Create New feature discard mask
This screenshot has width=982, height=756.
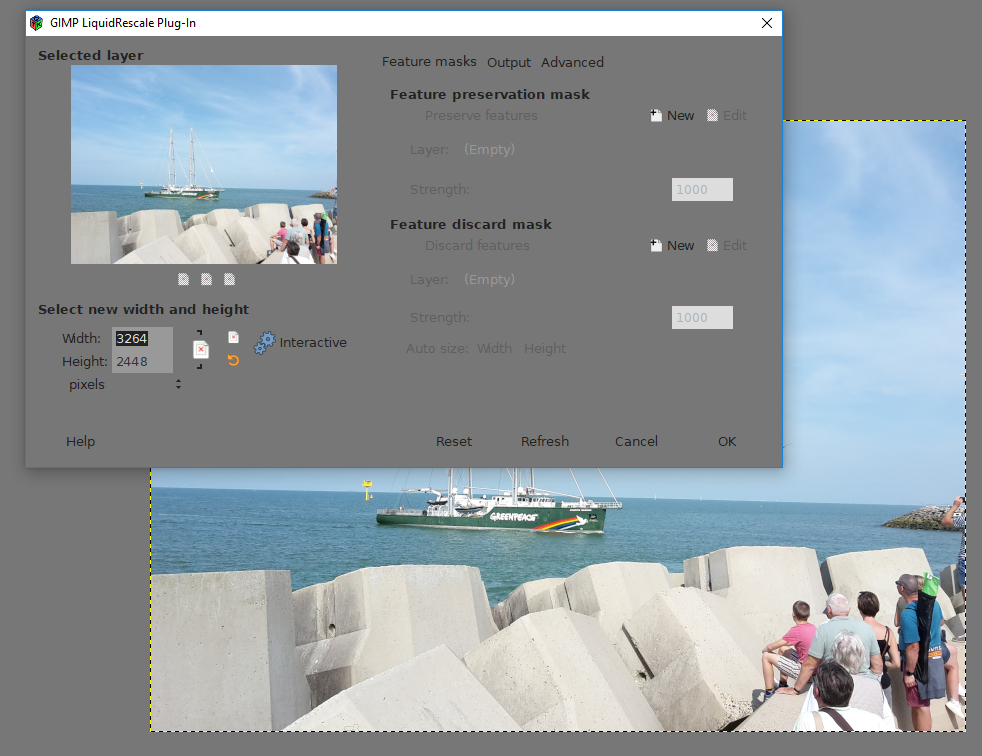672,246
